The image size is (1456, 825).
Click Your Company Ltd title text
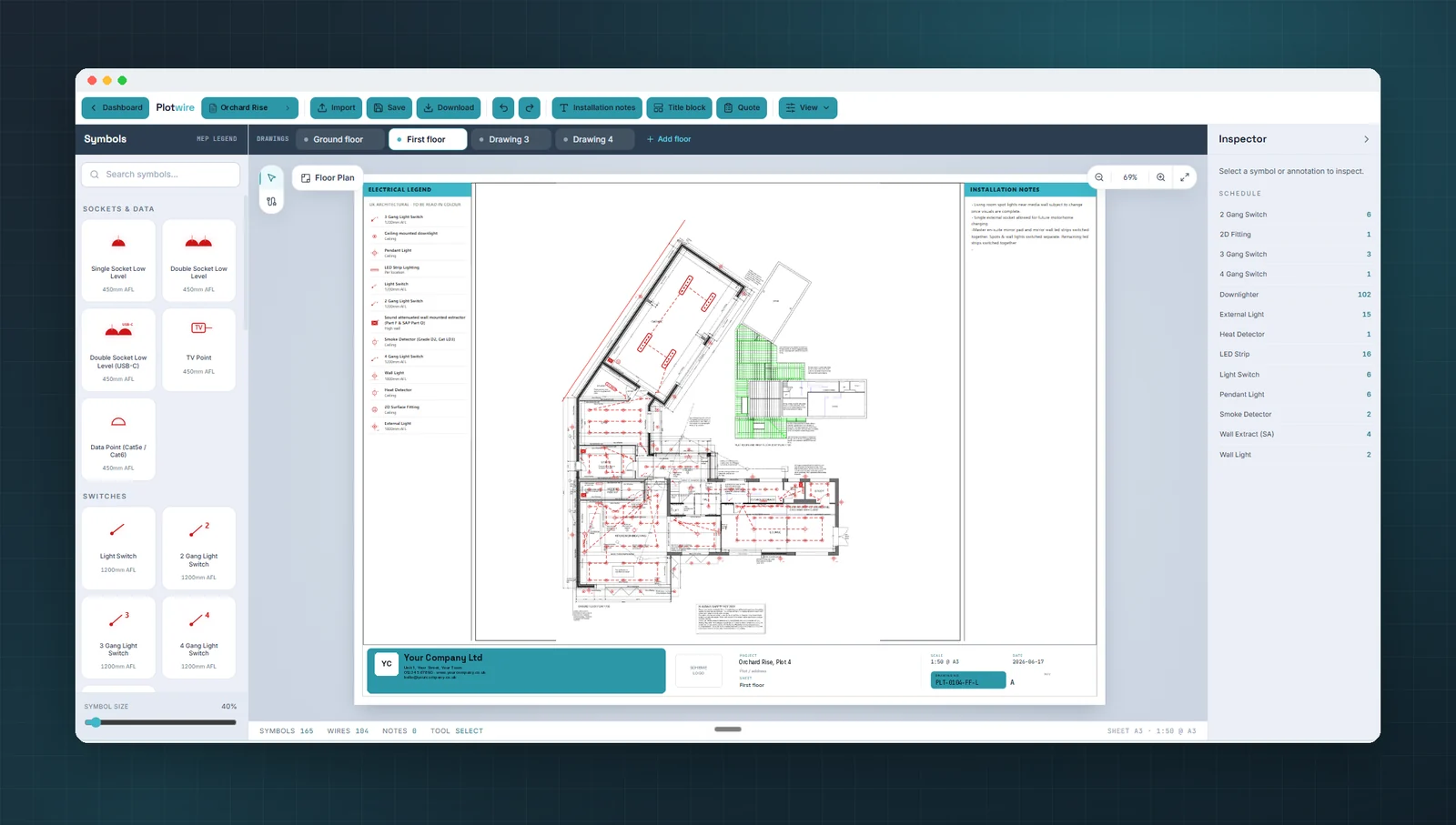click(443, 658)
